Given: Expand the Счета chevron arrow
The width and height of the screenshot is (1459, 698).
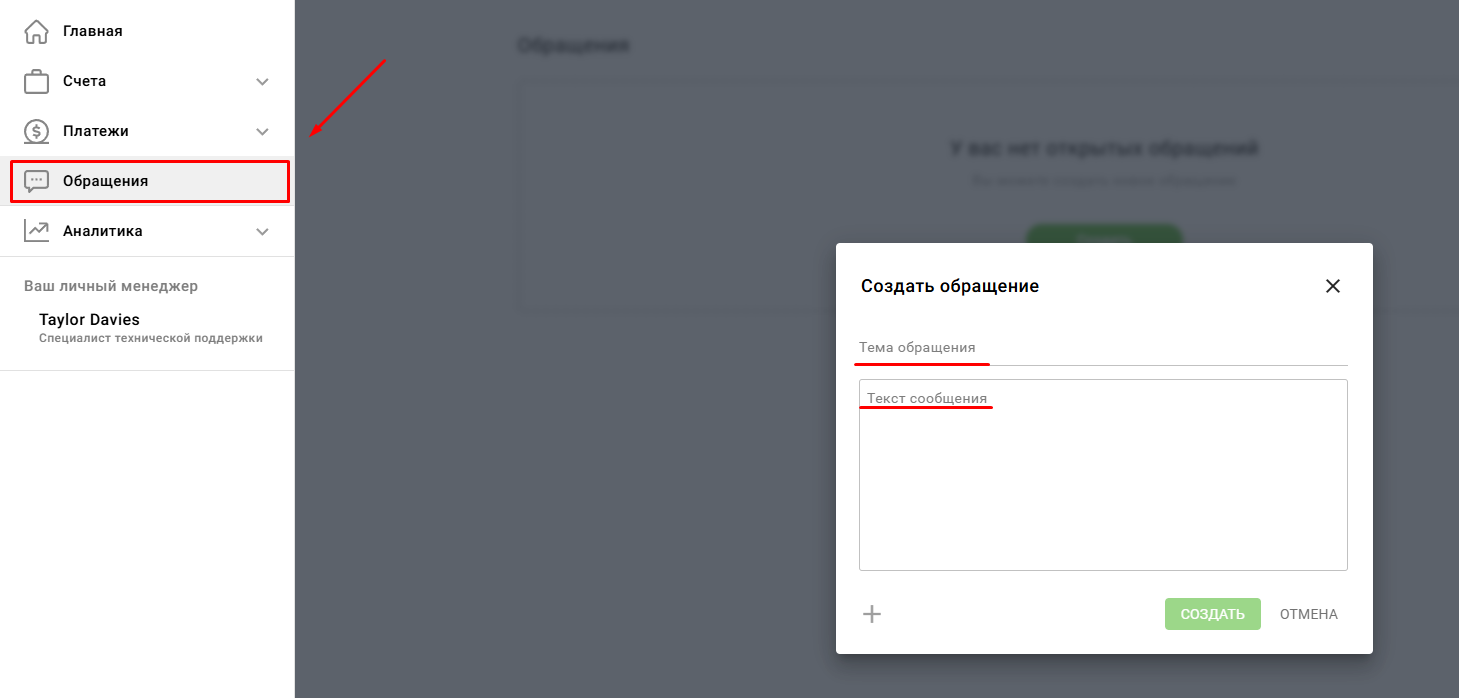Looking at the screenshot, I should (x=262, y=81).
